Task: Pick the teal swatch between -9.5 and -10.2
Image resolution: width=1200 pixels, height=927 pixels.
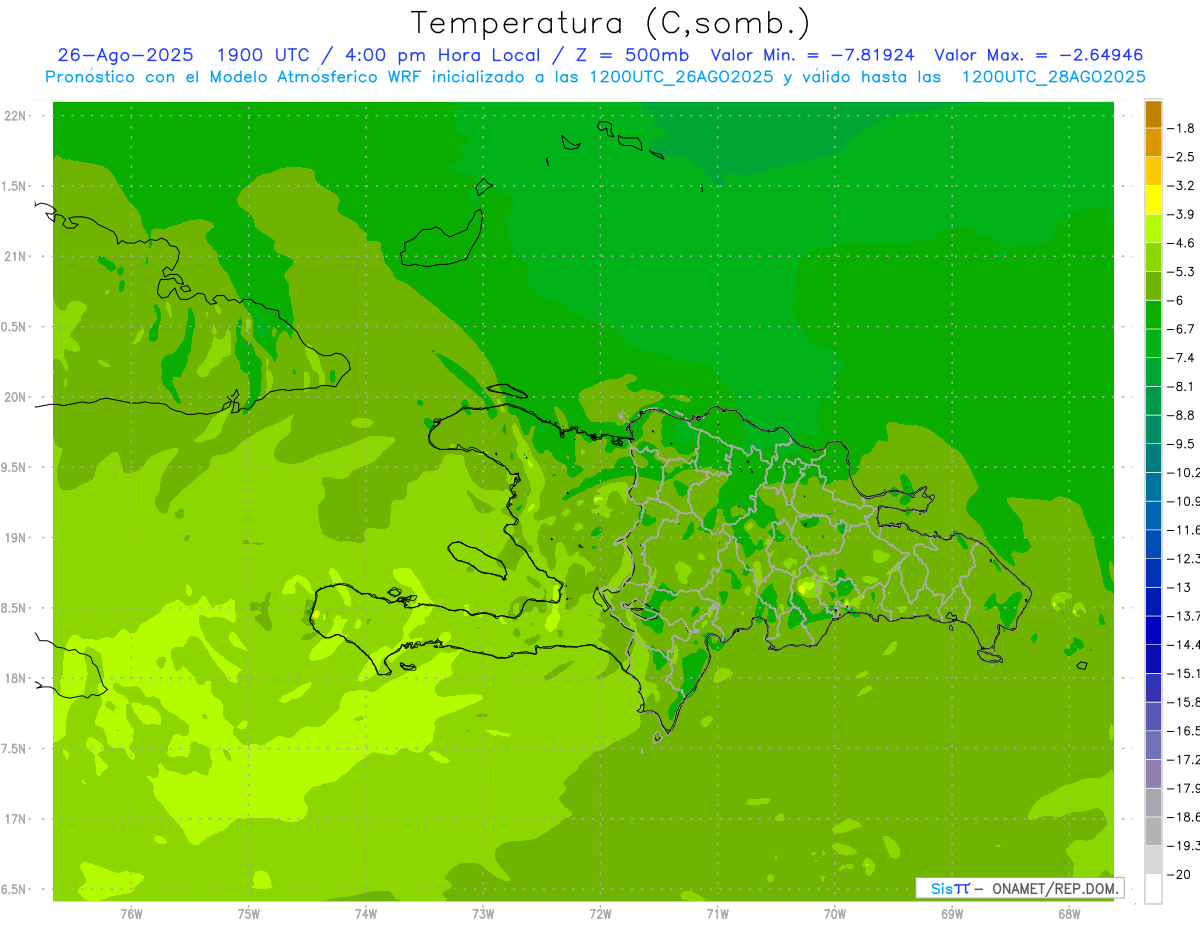Action: pos(1153,458)
